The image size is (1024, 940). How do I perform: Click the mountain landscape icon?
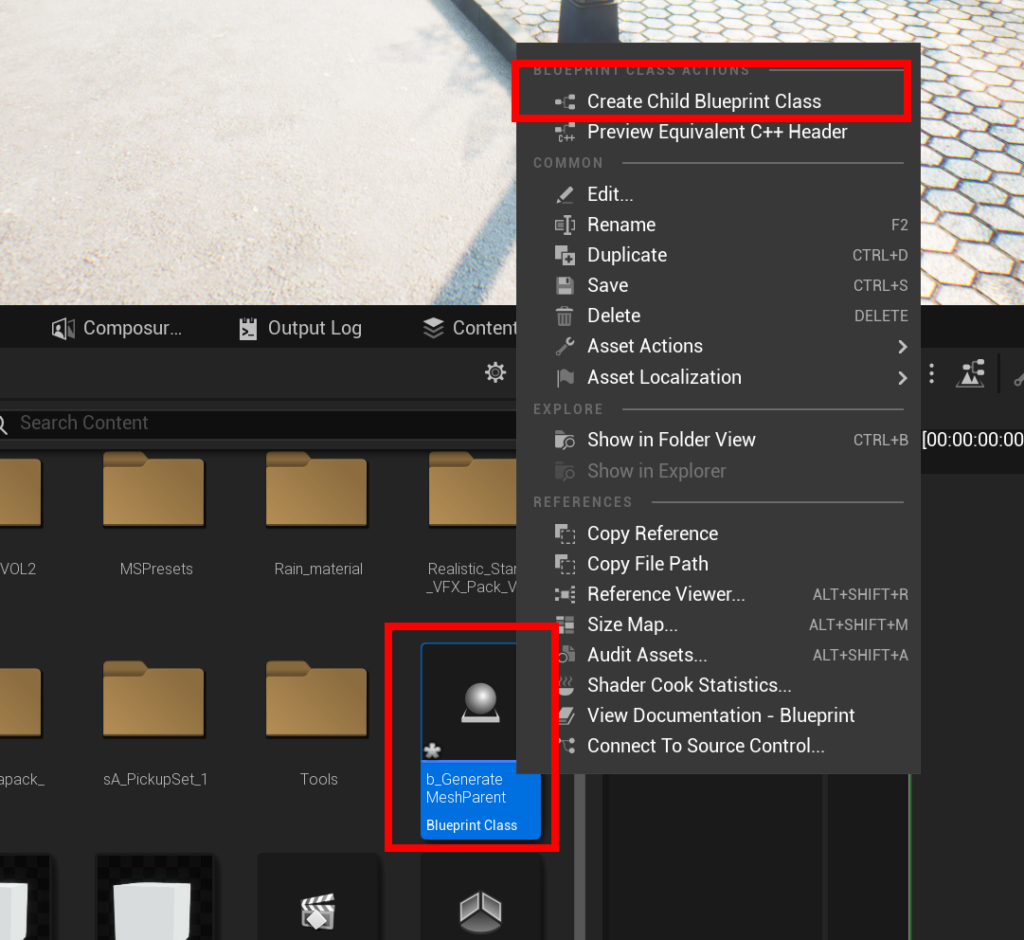point(970,373)
